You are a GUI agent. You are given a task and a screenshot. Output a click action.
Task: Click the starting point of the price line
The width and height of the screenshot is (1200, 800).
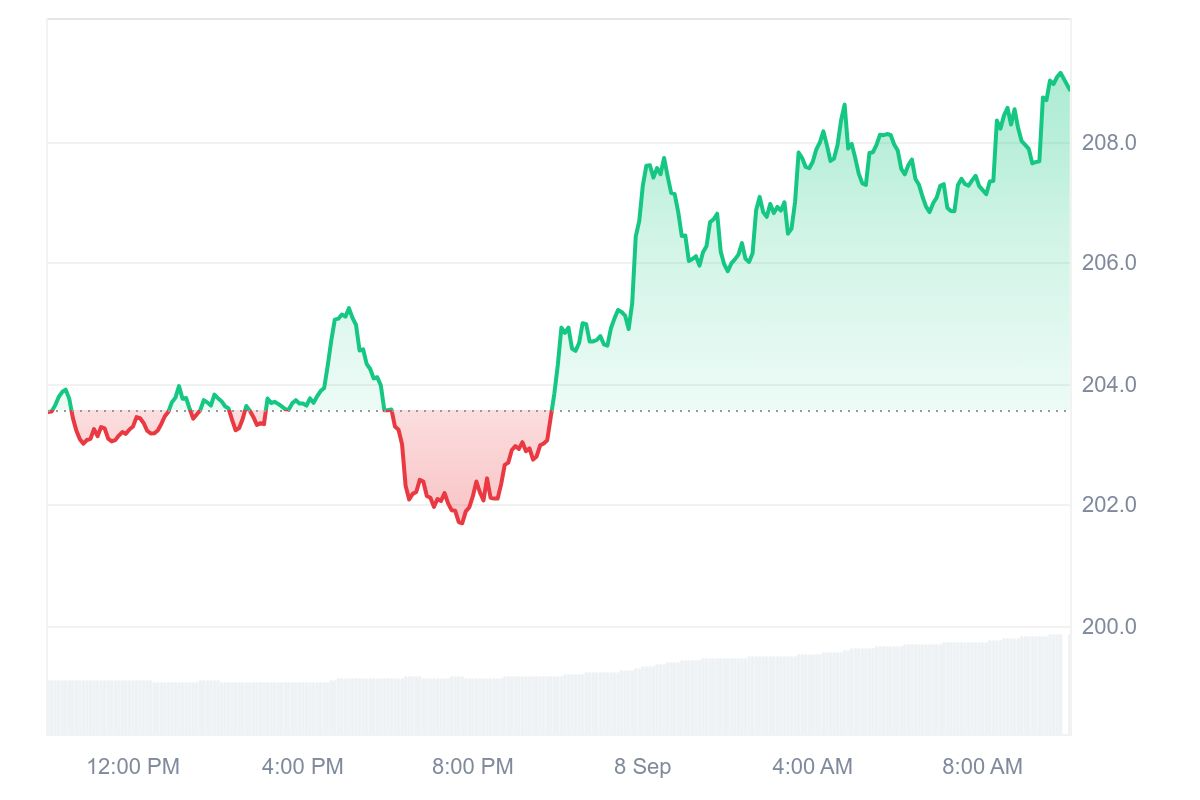coord(48,411)
